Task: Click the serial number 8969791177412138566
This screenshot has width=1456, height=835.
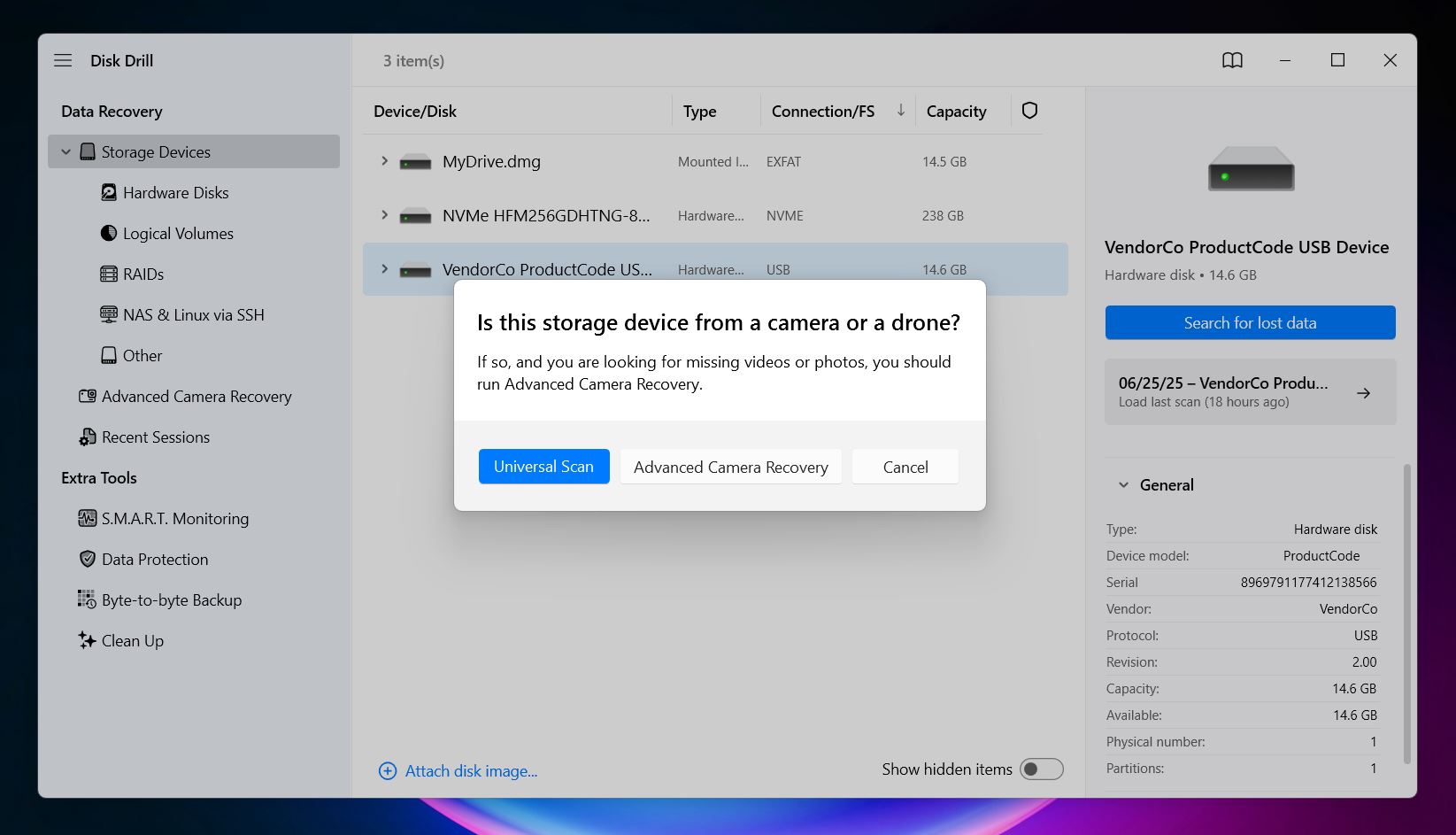Action: [1308, 583]
